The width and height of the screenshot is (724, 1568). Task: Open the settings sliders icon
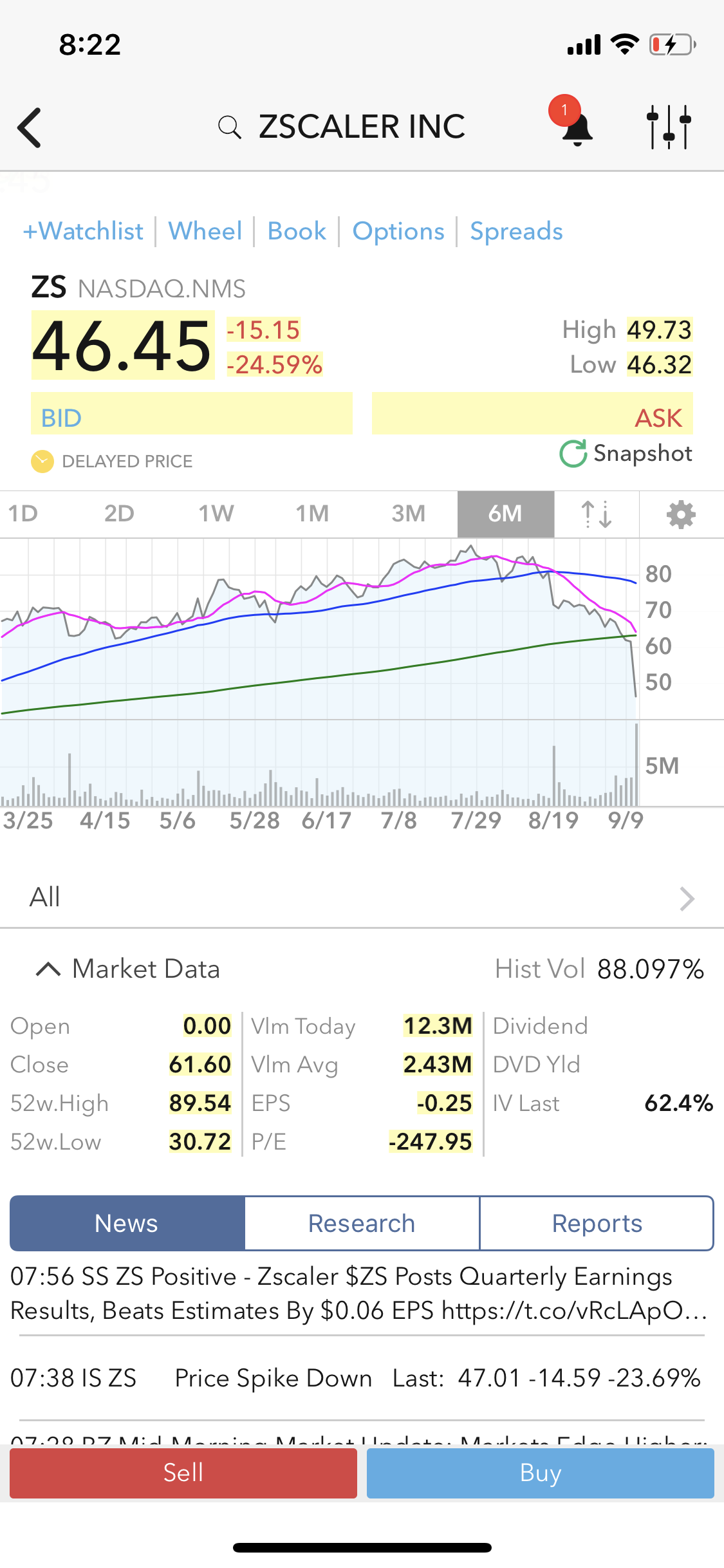point(669,127)
